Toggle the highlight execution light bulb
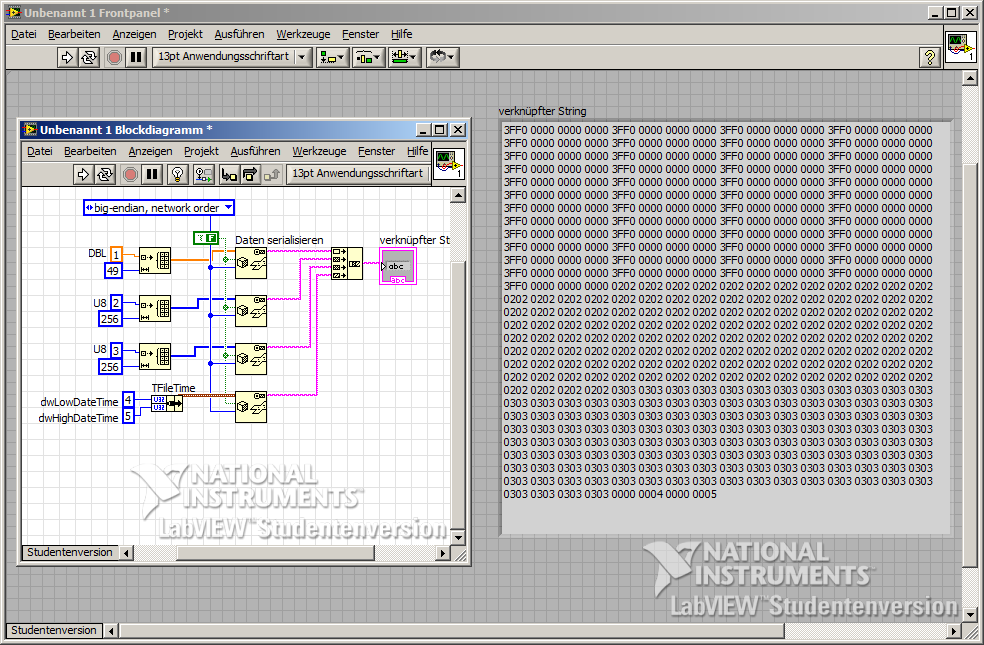 click(177, 175)
